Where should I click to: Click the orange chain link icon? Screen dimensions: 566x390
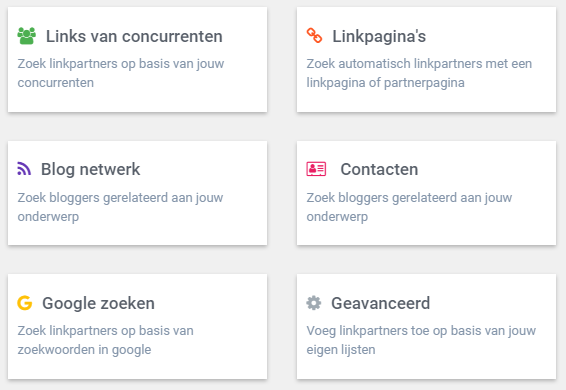[314, 35]
